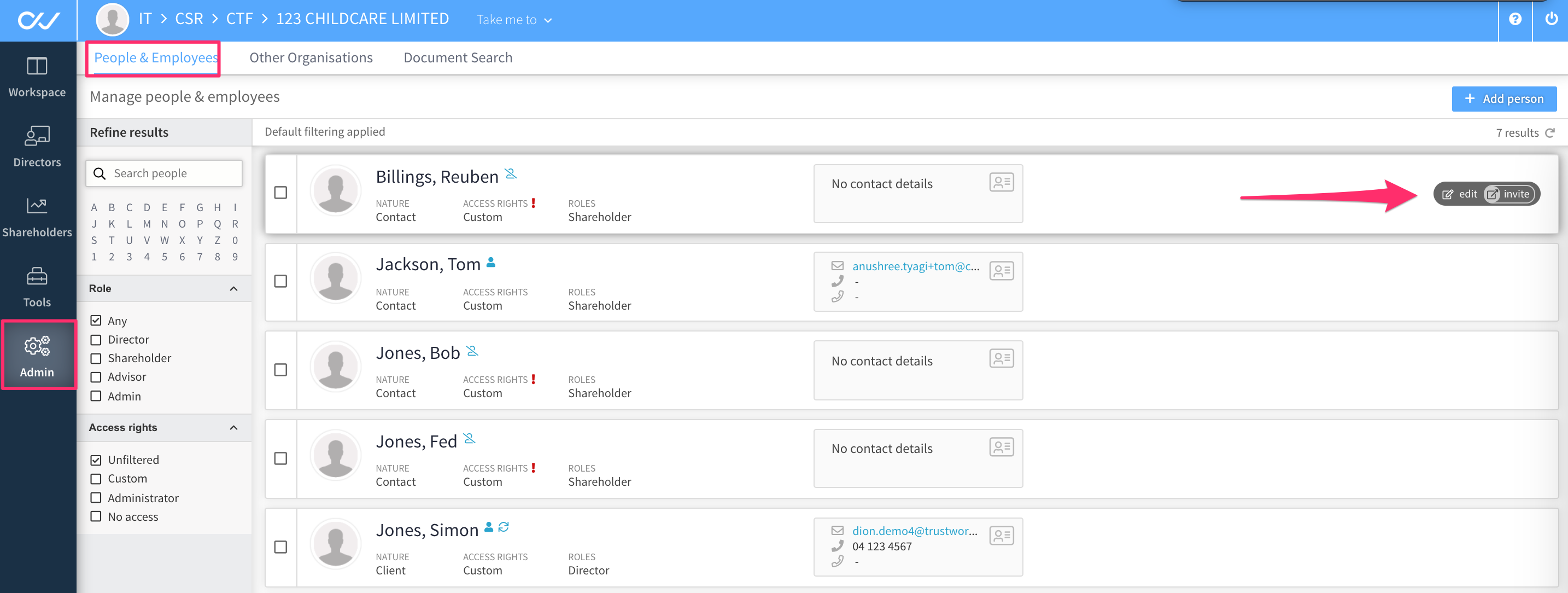
Task: Enable the Administrator access rights filter
Action: (96, 498)
